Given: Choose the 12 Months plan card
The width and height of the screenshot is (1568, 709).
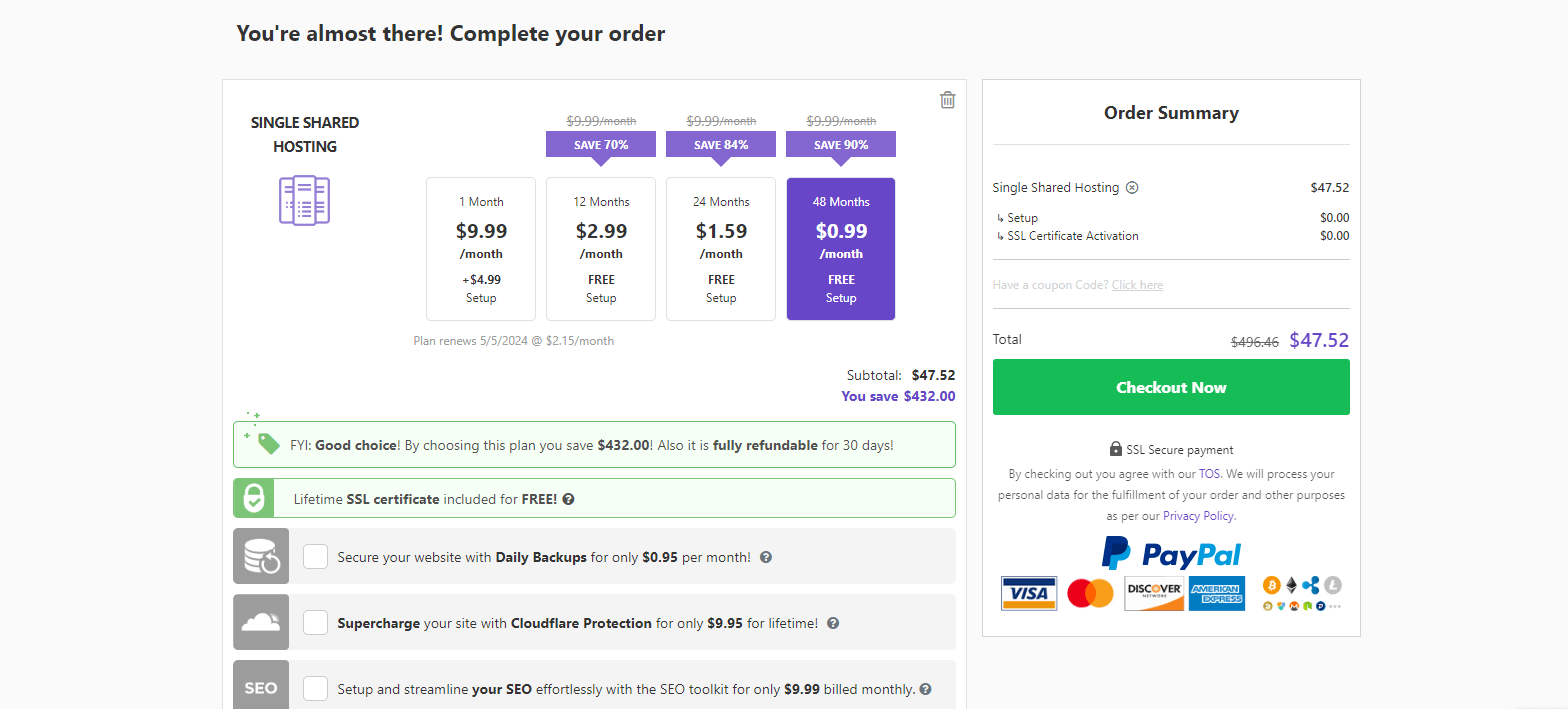Looking at the screenshot, I should point(601,249).
